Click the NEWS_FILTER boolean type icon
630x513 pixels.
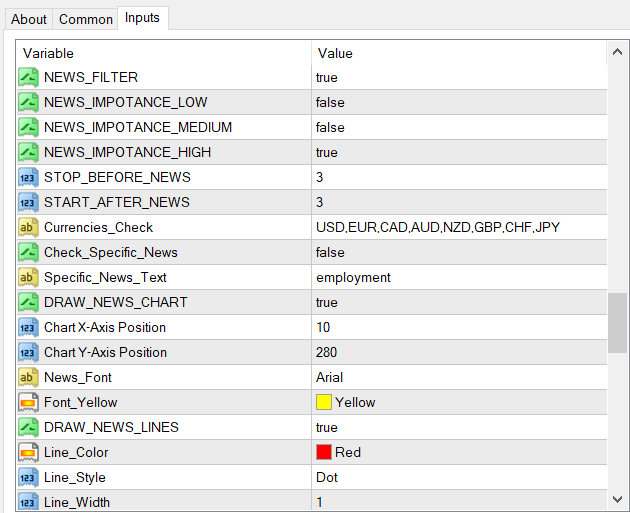click(28, 77)
